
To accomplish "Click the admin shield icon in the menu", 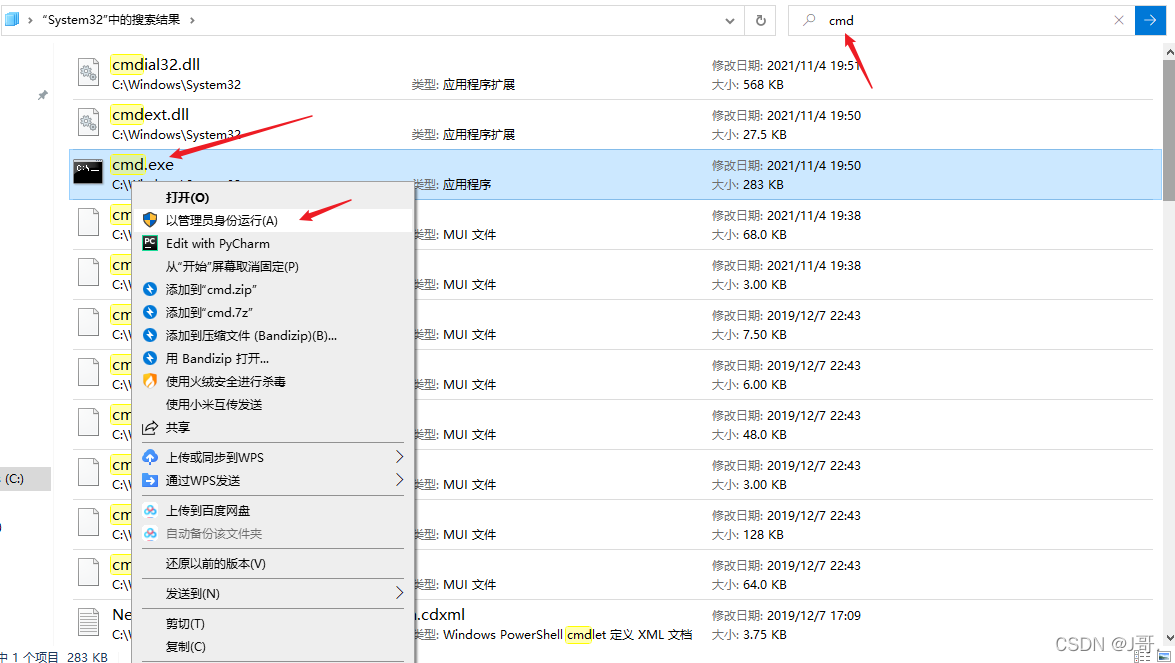I will [150, 220].
